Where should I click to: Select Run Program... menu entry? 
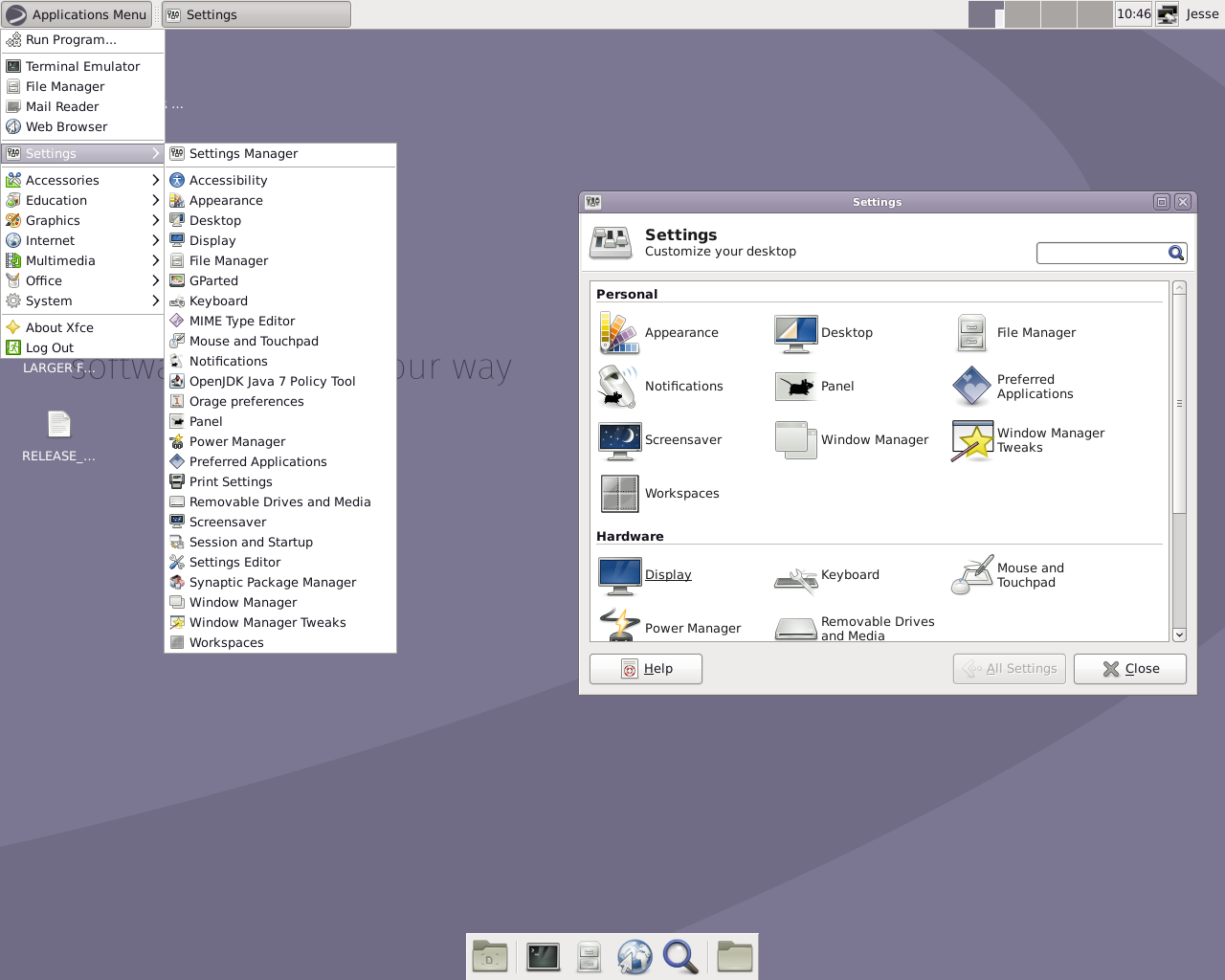[82, 39]
